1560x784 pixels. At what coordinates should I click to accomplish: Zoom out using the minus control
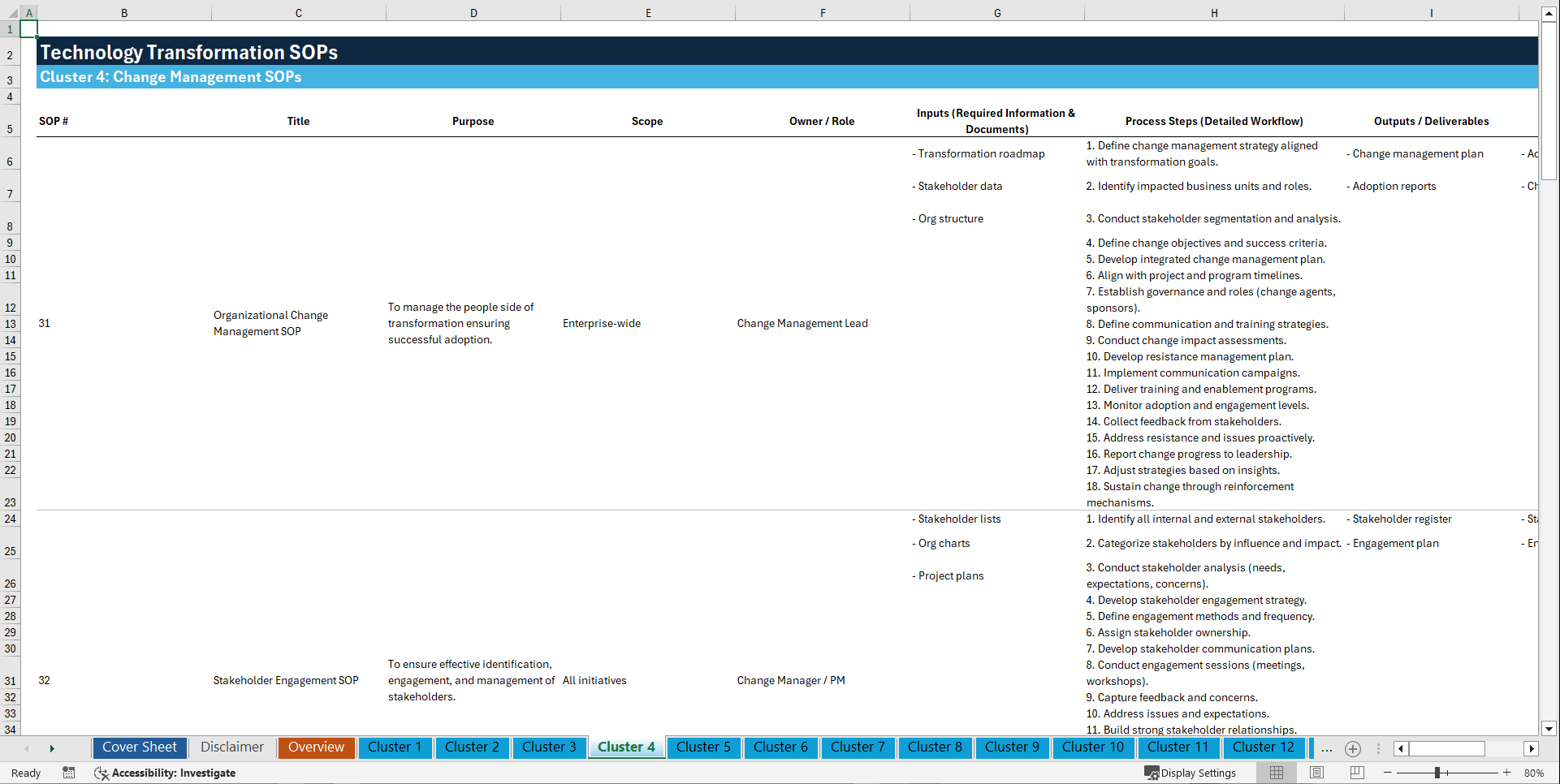point(1389,773)
